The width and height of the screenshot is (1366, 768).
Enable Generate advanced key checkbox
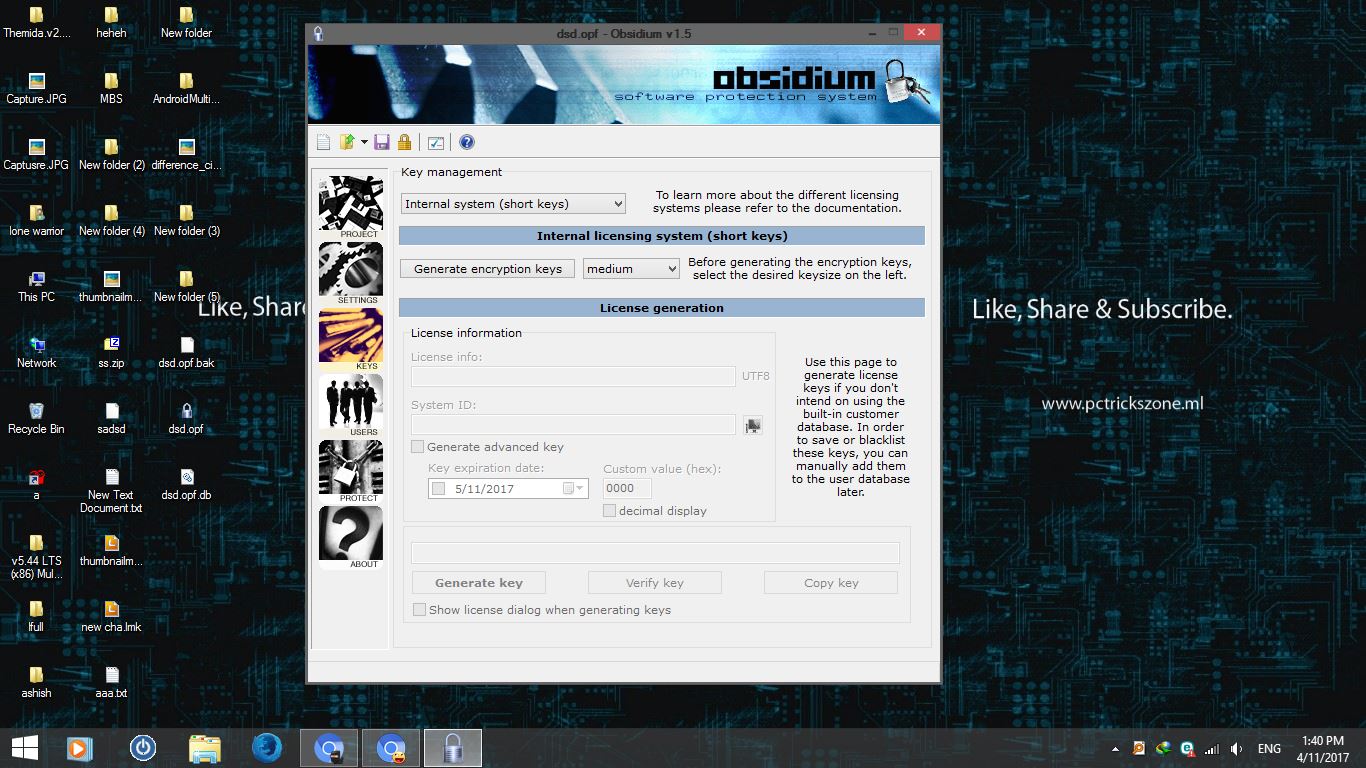418,447
